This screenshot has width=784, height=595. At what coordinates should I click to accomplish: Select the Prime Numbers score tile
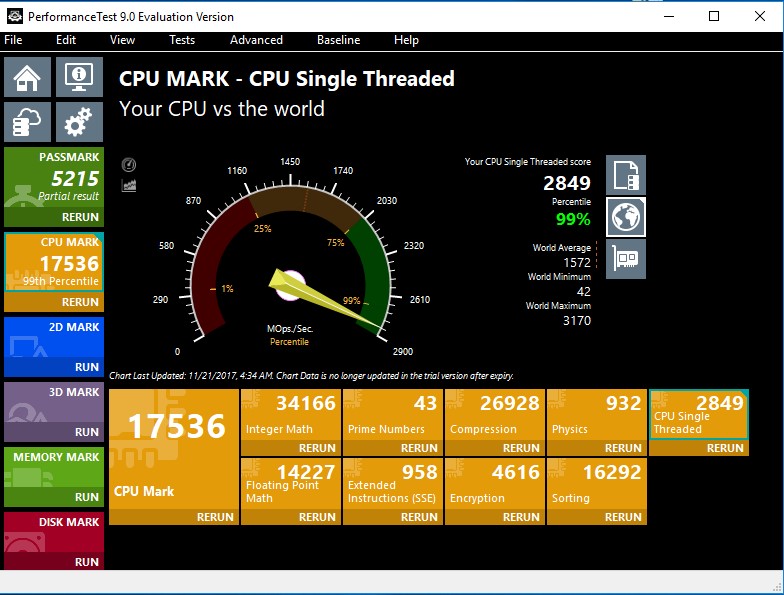(392, 415)
